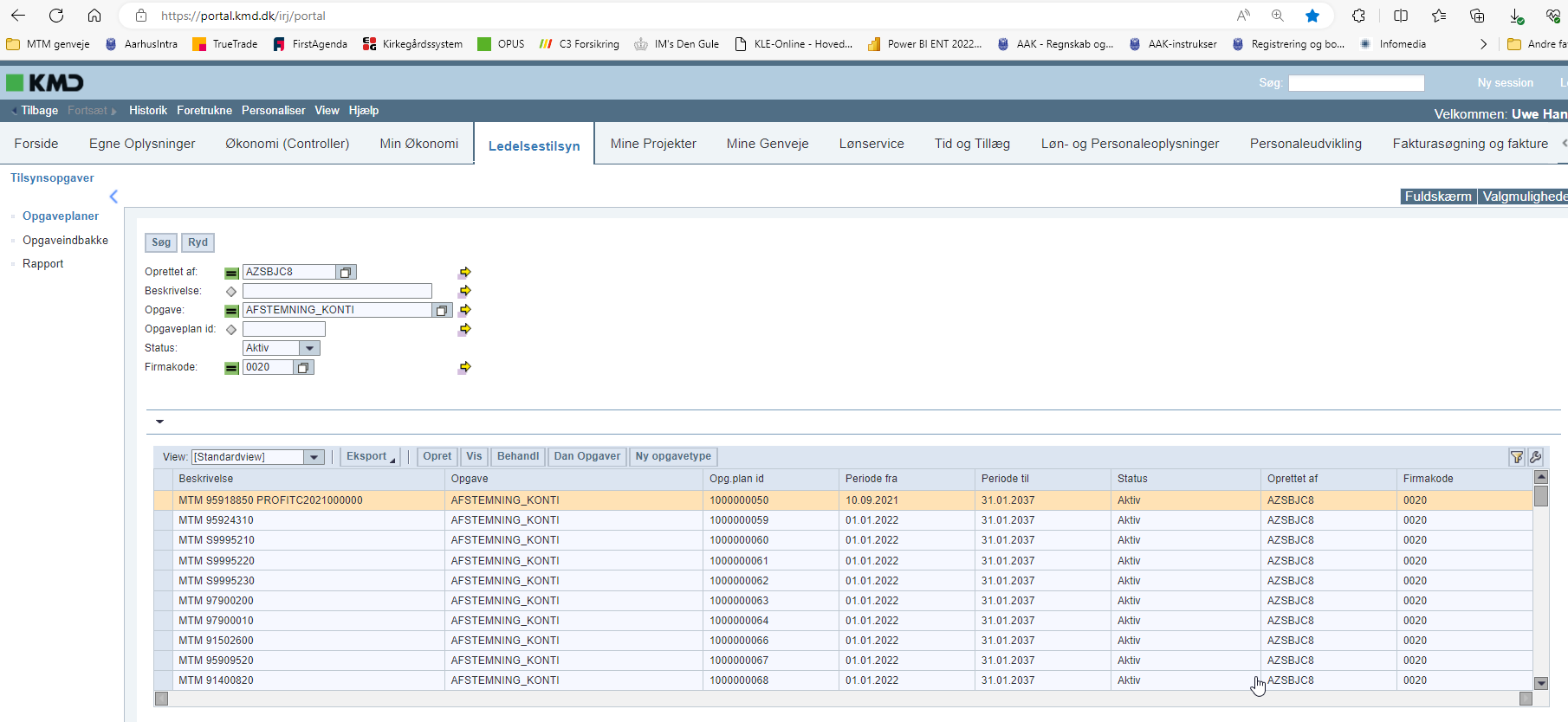1568x722 pixels.
Task: Open the Historik menu
Action: click(x=148, y=111)
